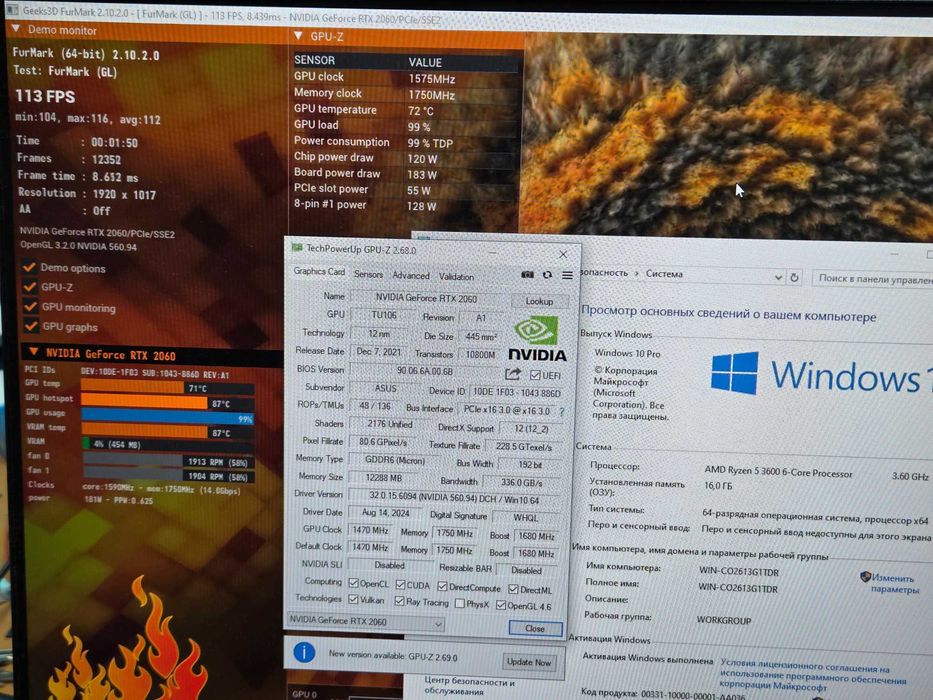Screen dimensions: 933x700
Task: Click Система in the breadcrumb path
Action: (x=664, y=274)
